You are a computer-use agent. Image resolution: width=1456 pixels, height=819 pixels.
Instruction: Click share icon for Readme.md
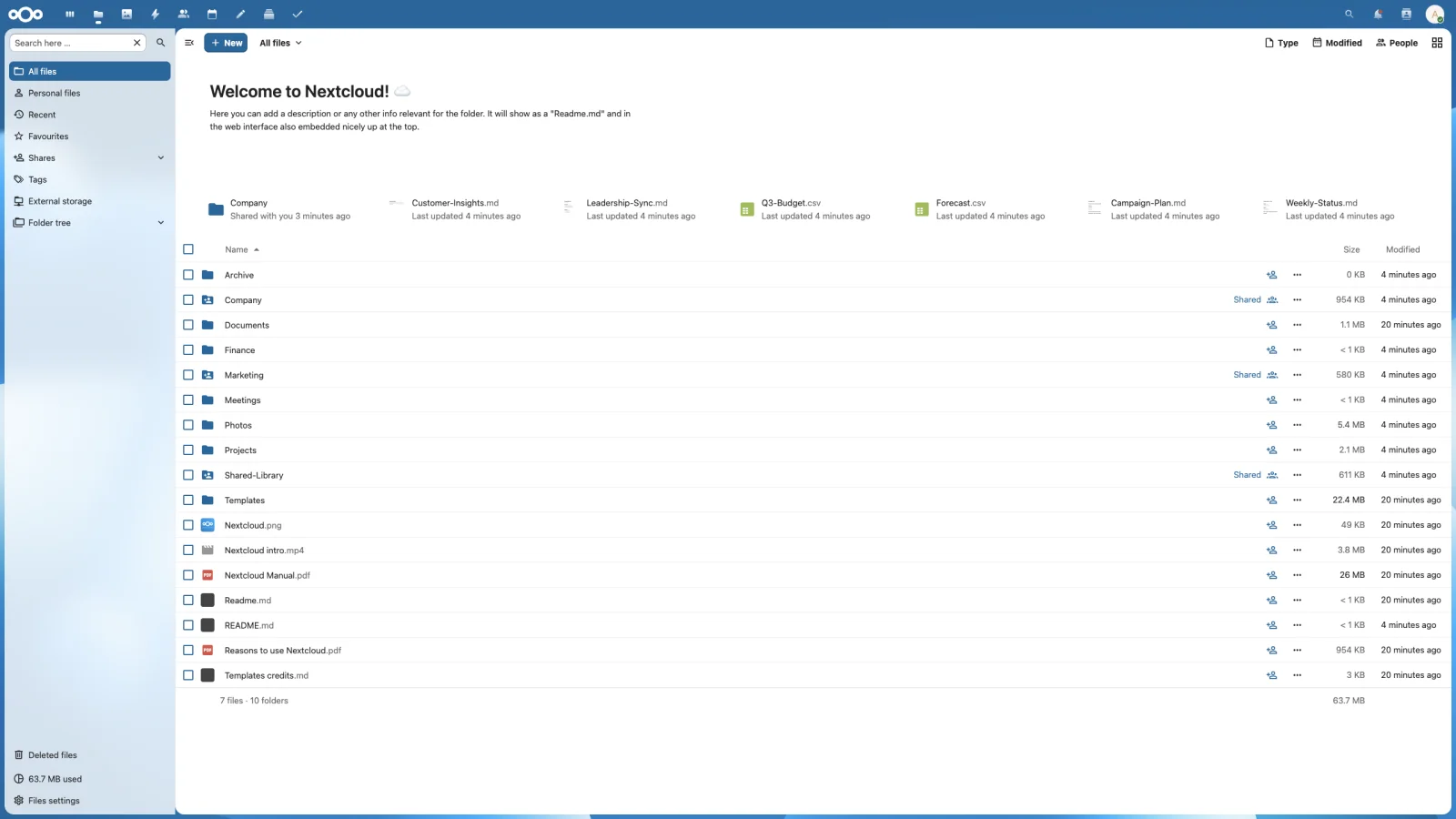click(x=1271, y=601)
